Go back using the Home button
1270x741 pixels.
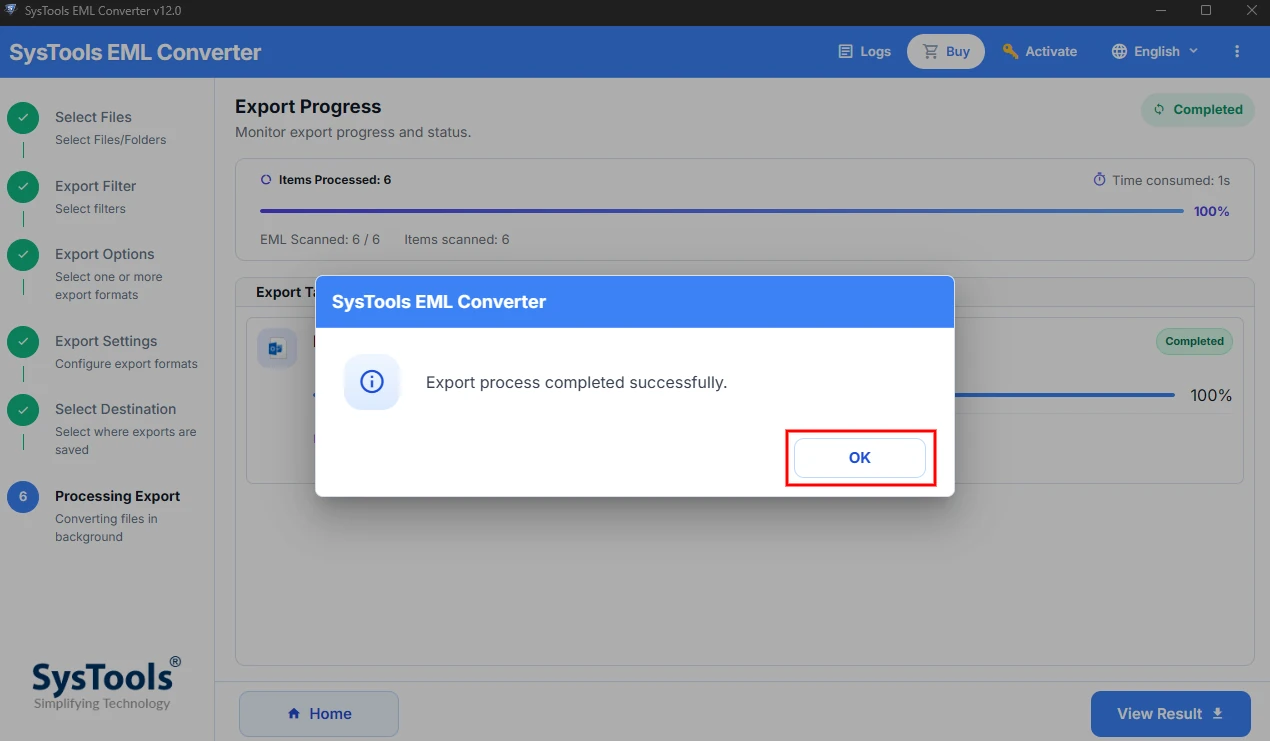[319, 714]
